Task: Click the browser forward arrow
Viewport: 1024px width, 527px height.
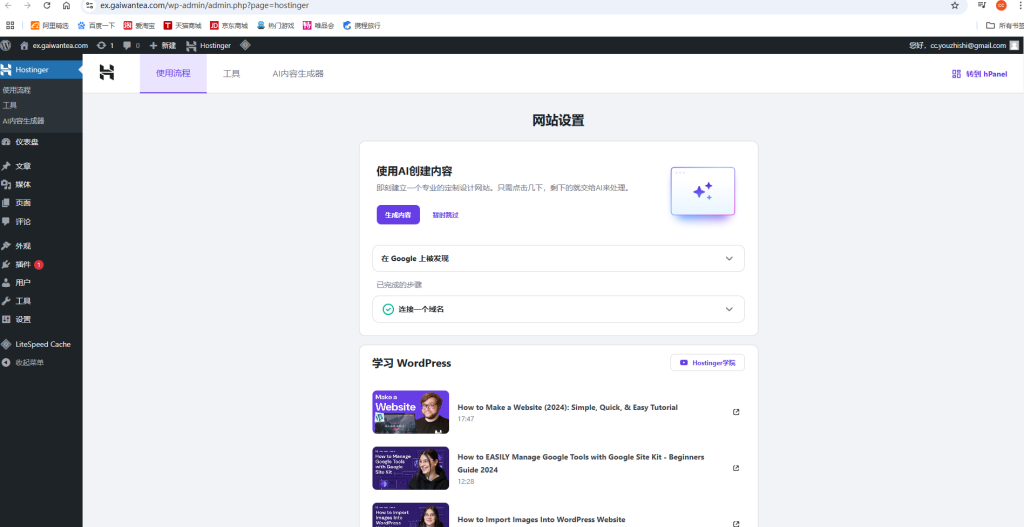Action: point(27,5)
